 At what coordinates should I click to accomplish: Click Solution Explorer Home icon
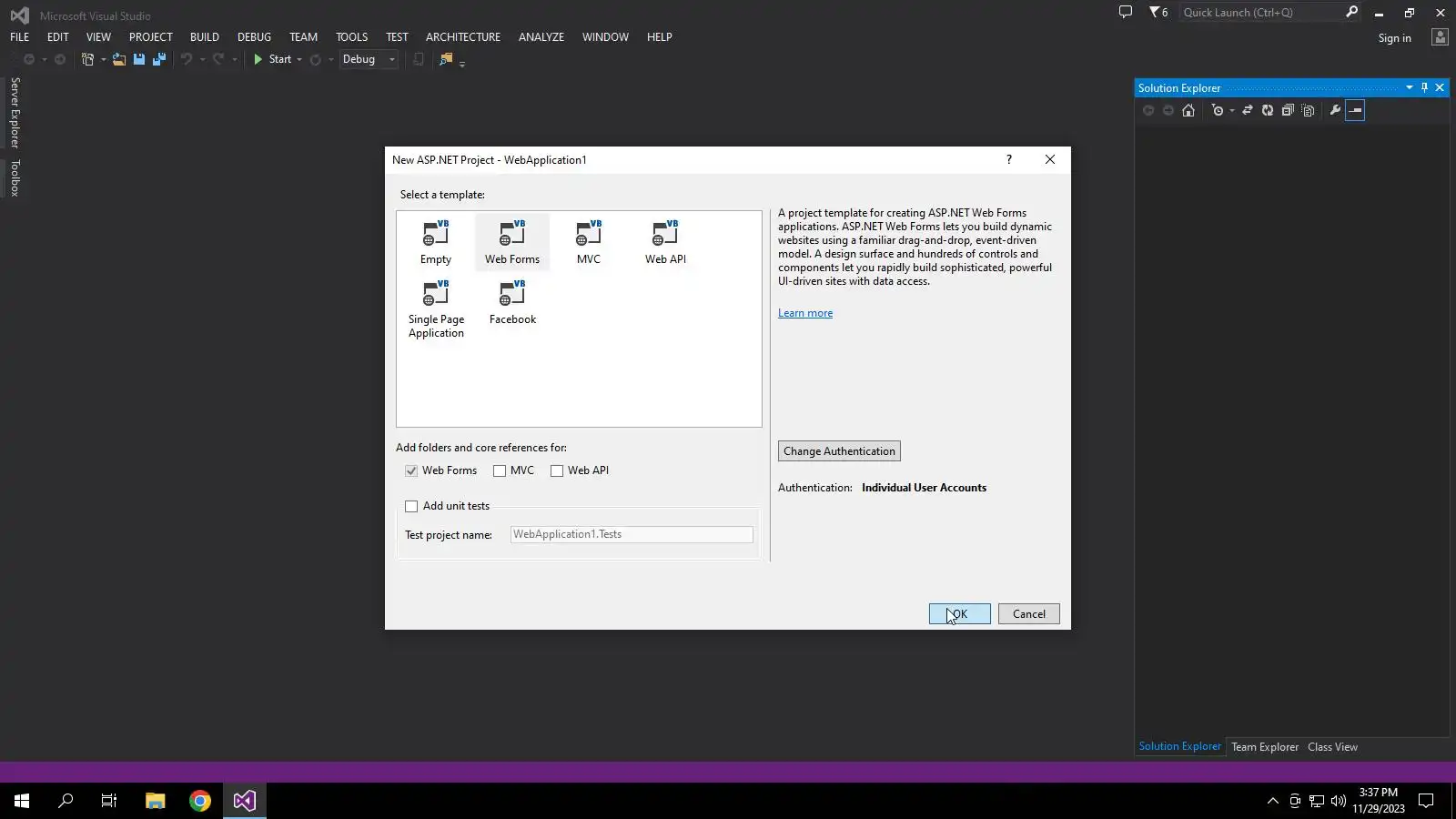[x=1188, y=110]
